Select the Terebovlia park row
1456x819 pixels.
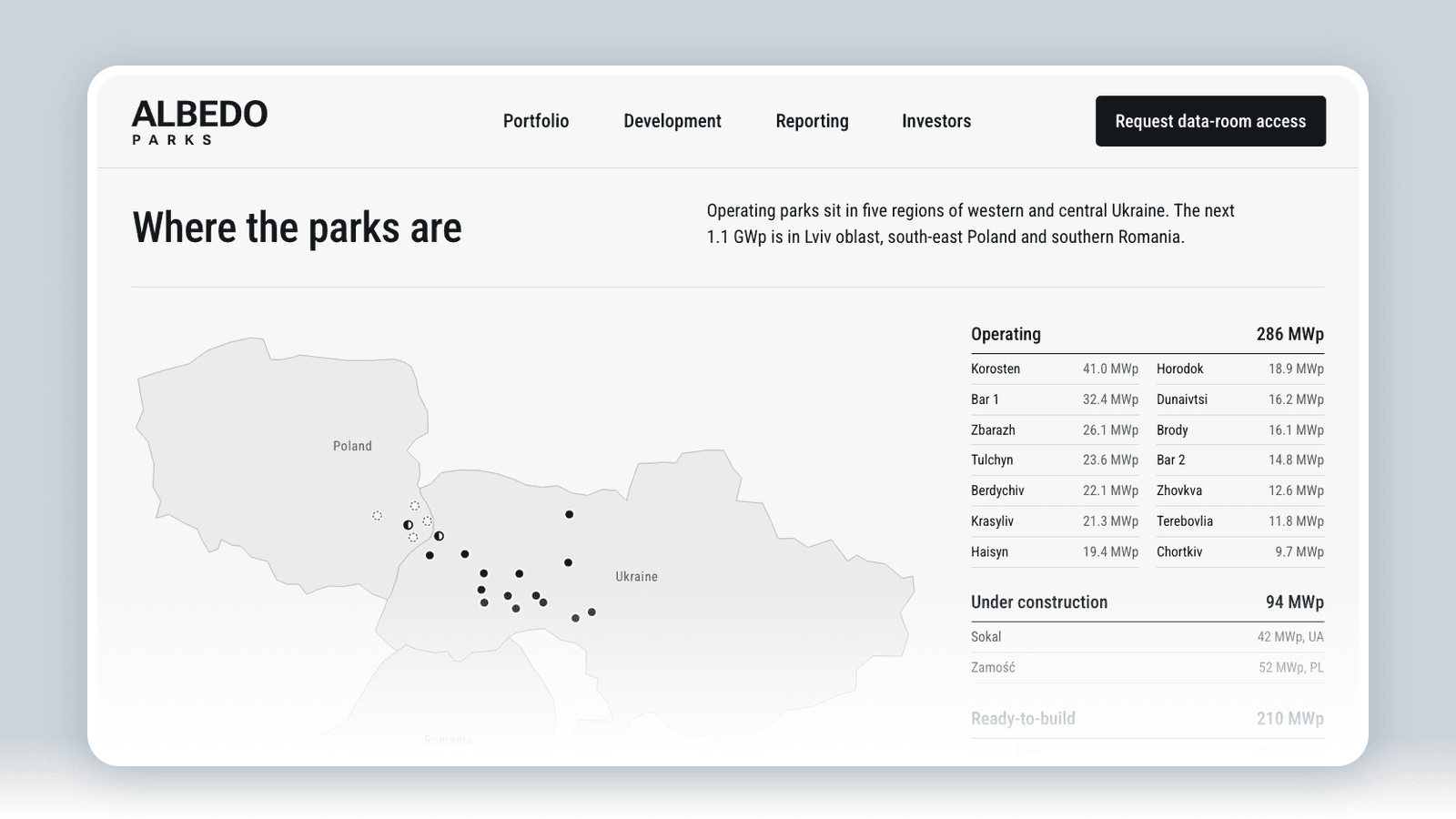[x=1240, y=521]
